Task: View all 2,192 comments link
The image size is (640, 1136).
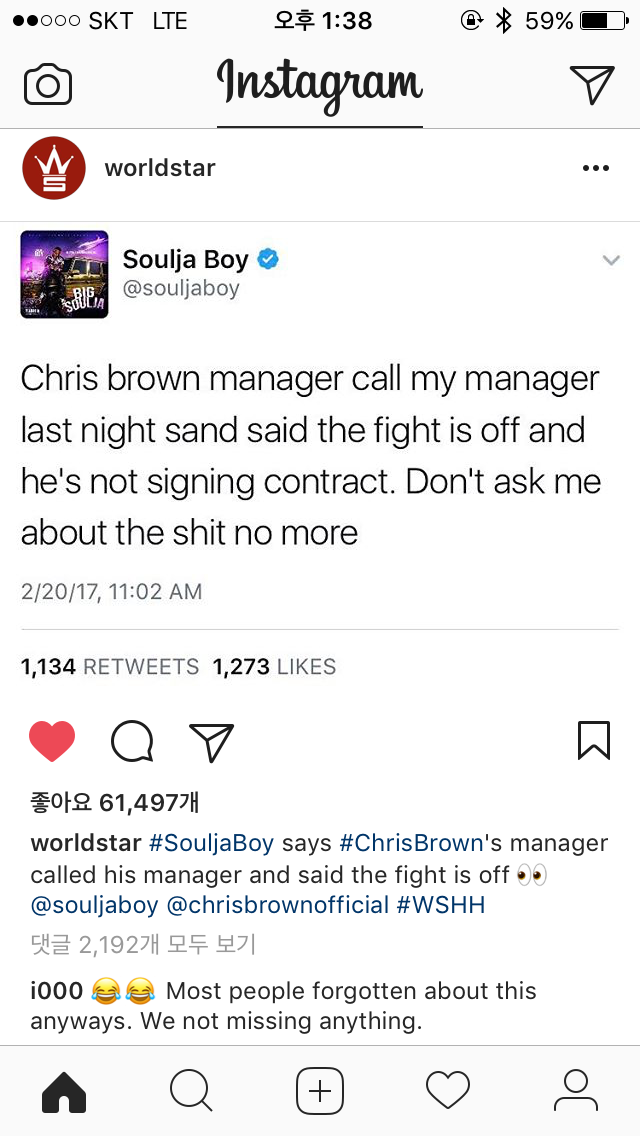Action: coord(143,945)
